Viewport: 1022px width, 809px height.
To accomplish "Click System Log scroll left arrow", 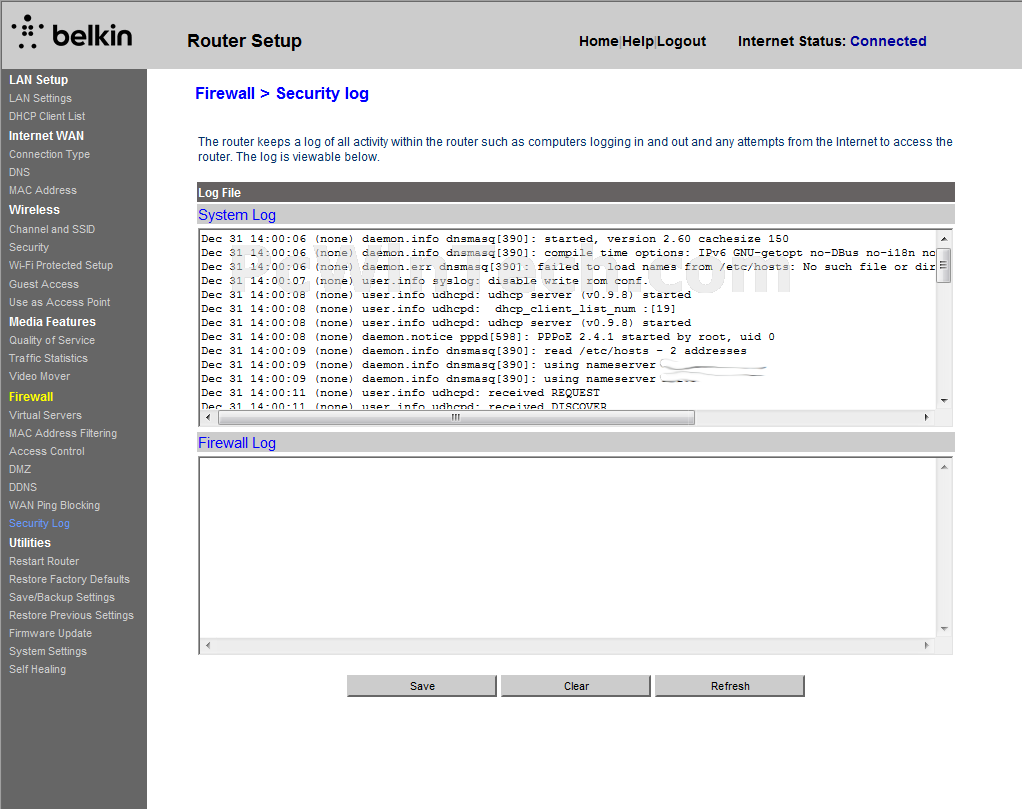I will (x=209, y=417).
